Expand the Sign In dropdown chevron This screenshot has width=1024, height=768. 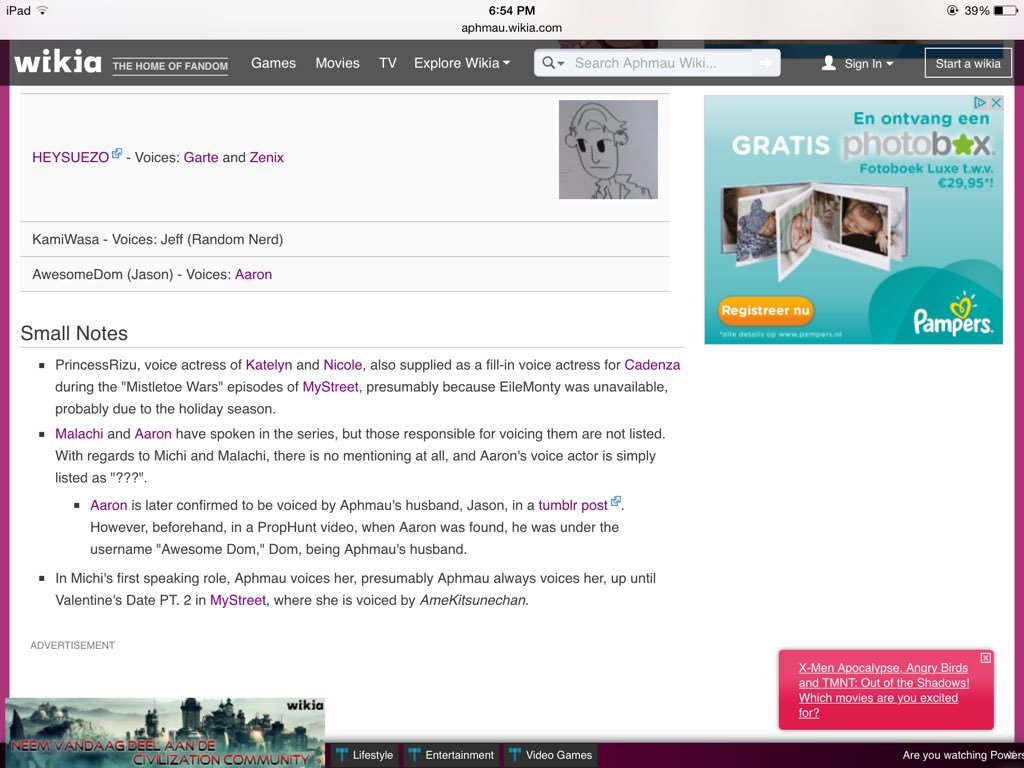click(x=888, y=63)
